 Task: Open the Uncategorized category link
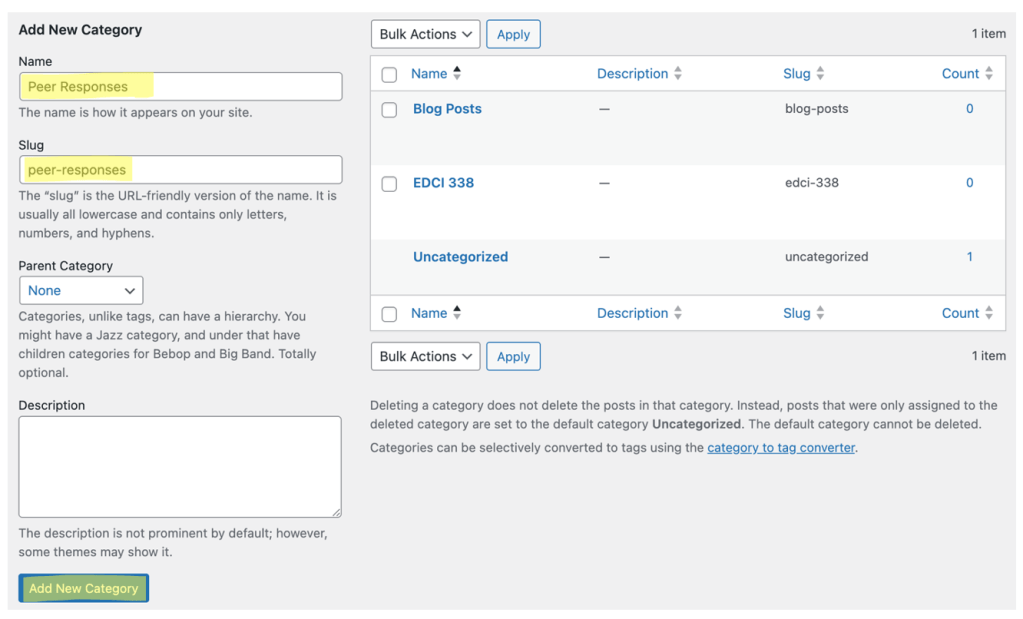(x=460, y=257)
